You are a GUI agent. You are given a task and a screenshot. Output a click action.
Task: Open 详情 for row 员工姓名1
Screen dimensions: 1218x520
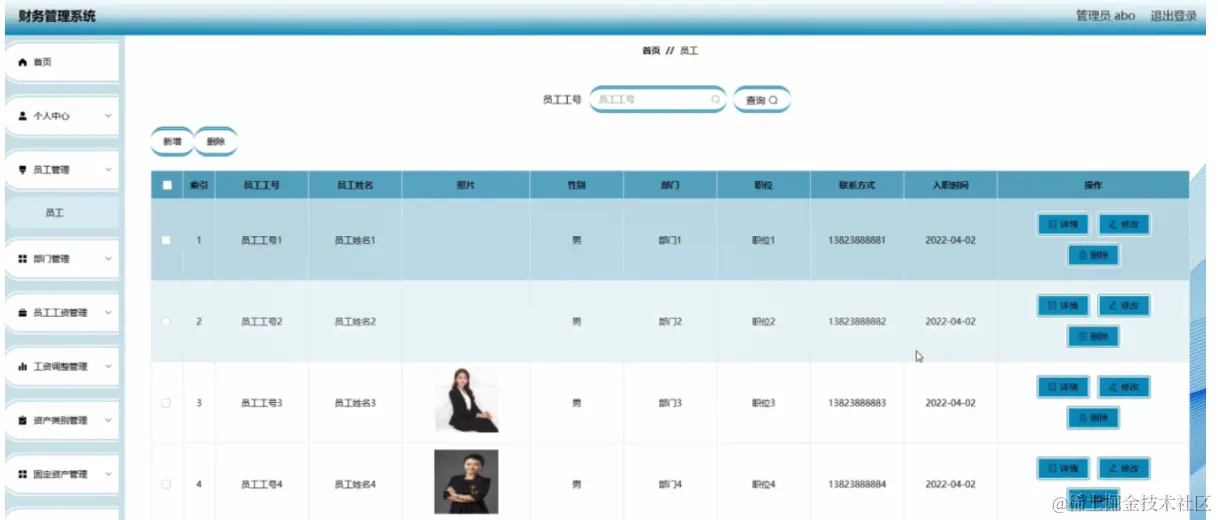click(1062, 224)
